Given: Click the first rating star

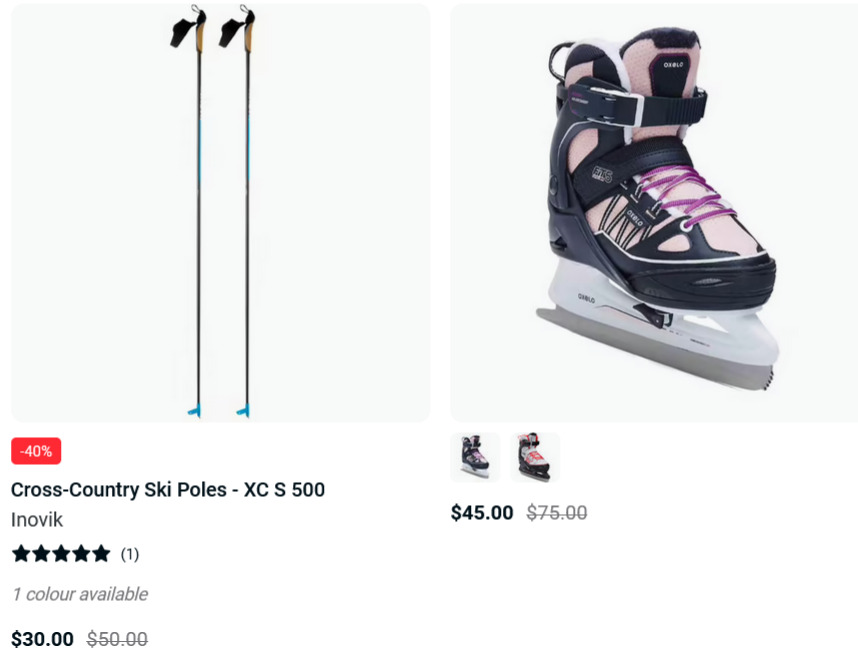Looking at the screenshot, I should tap(21, 554).
